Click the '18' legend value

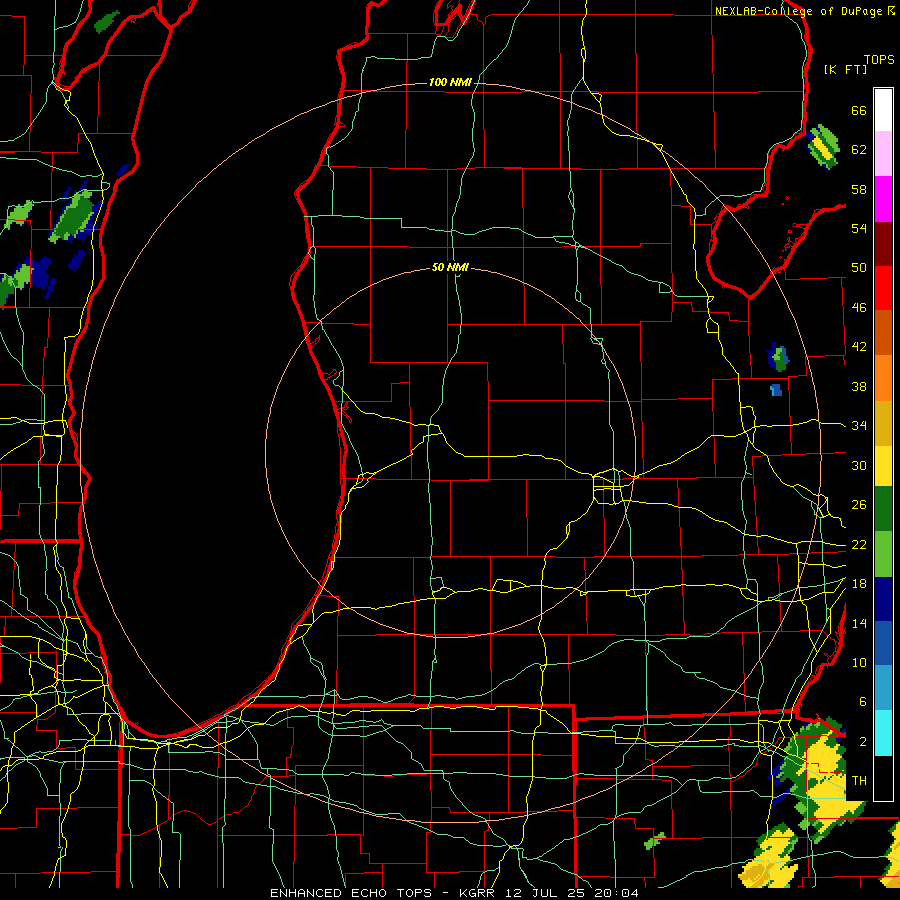(859, 584)
